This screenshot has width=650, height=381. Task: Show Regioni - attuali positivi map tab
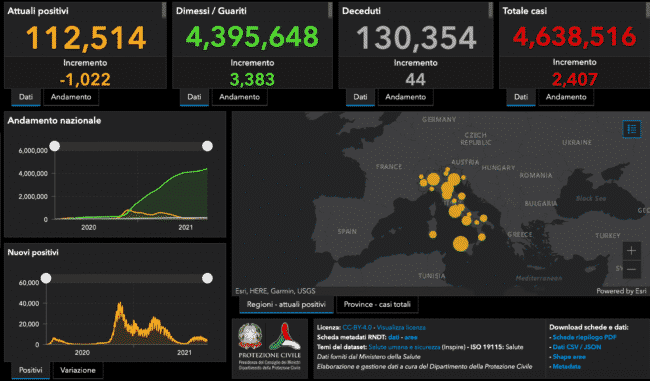pyautogui.click(x=286, y=304)
